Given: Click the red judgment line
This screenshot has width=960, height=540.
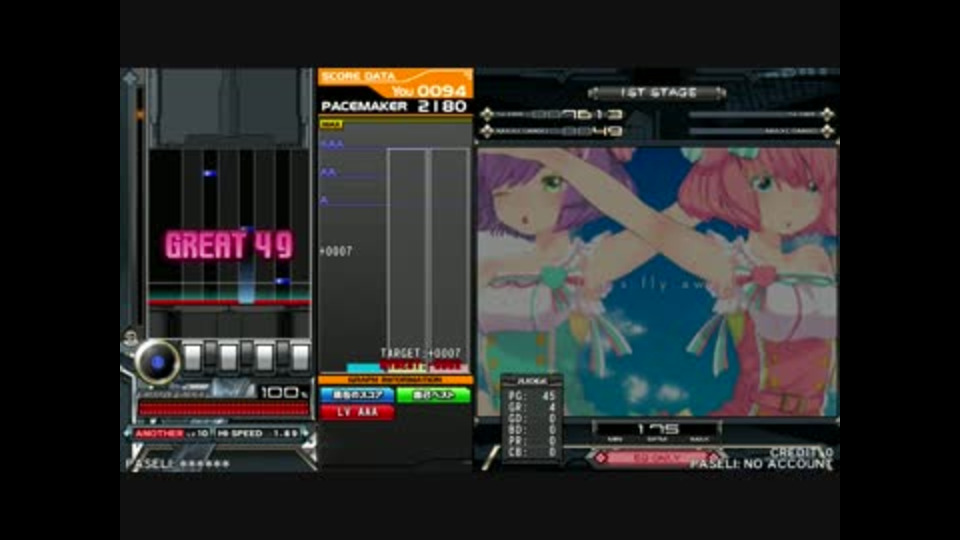Looking at the screenshot, I should (x=229, y=302).
